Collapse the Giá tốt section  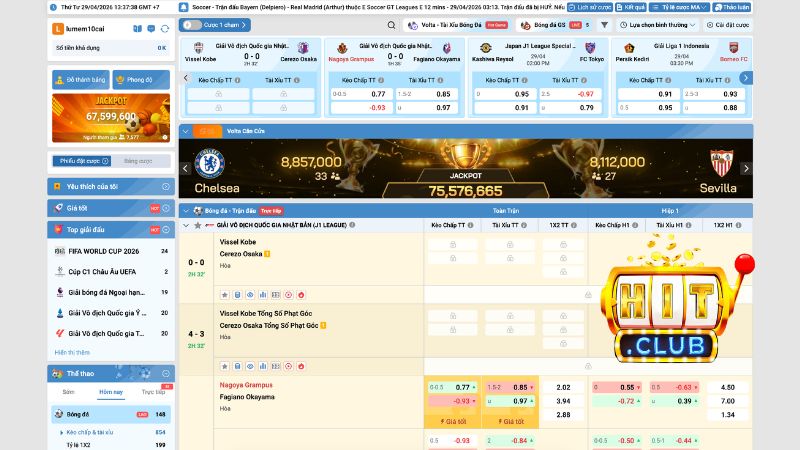[x=166, y=208]
